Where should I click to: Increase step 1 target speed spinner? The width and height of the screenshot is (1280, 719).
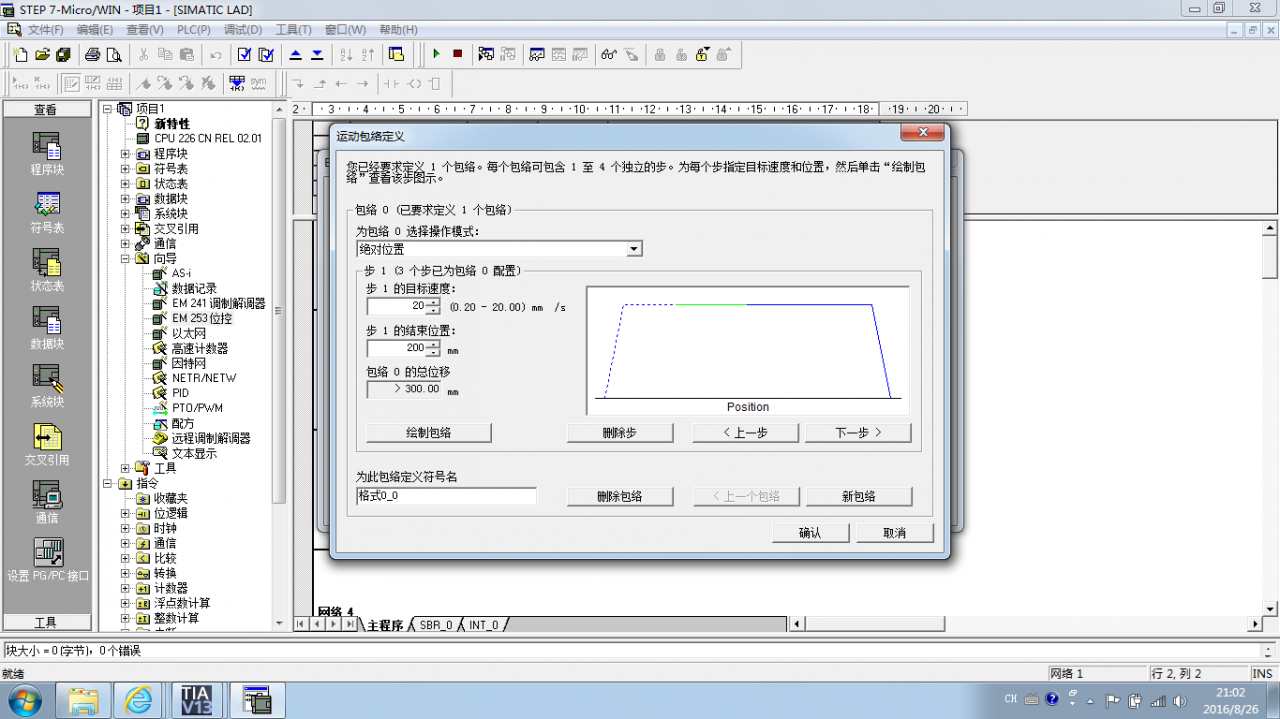(433, 302)
